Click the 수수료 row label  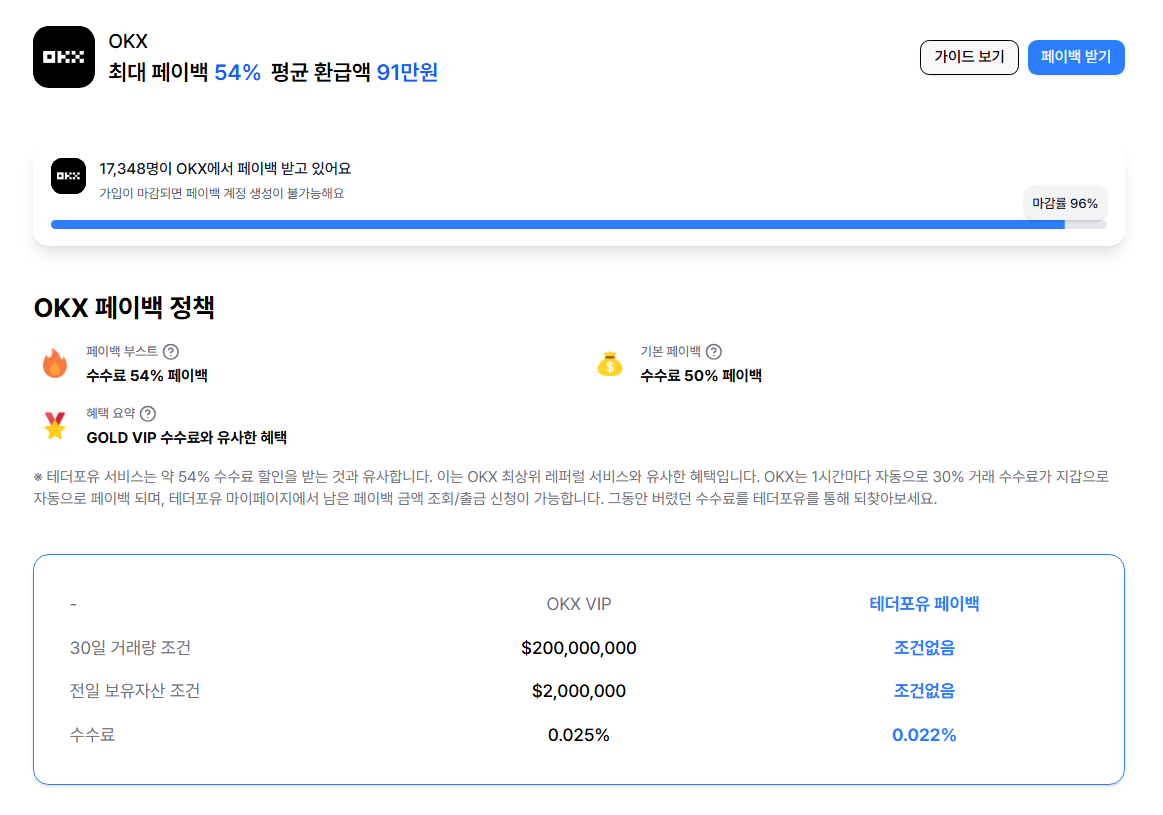coord(92,735)
